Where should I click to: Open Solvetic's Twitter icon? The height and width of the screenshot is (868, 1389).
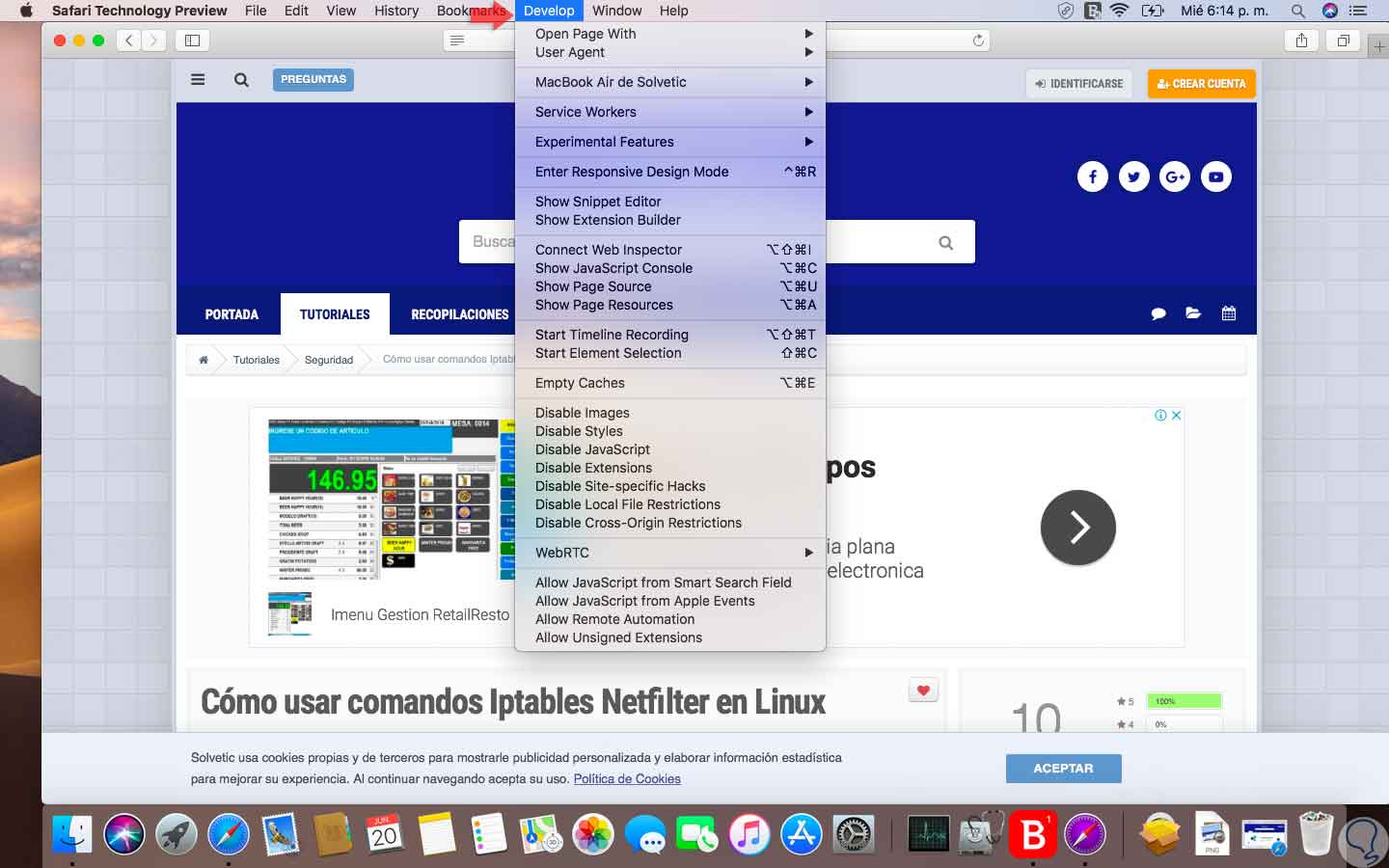(x=1134, y=176)
